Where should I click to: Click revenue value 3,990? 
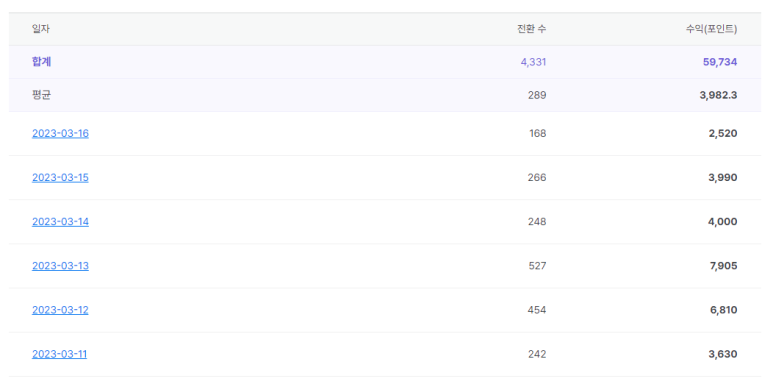pyautogui.click(x=723, y=177)
